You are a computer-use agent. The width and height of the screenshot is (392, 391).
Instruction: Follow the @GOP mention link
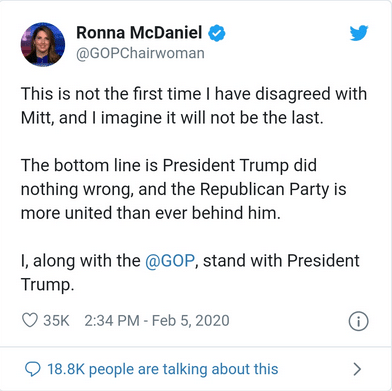tap(170, 260)
